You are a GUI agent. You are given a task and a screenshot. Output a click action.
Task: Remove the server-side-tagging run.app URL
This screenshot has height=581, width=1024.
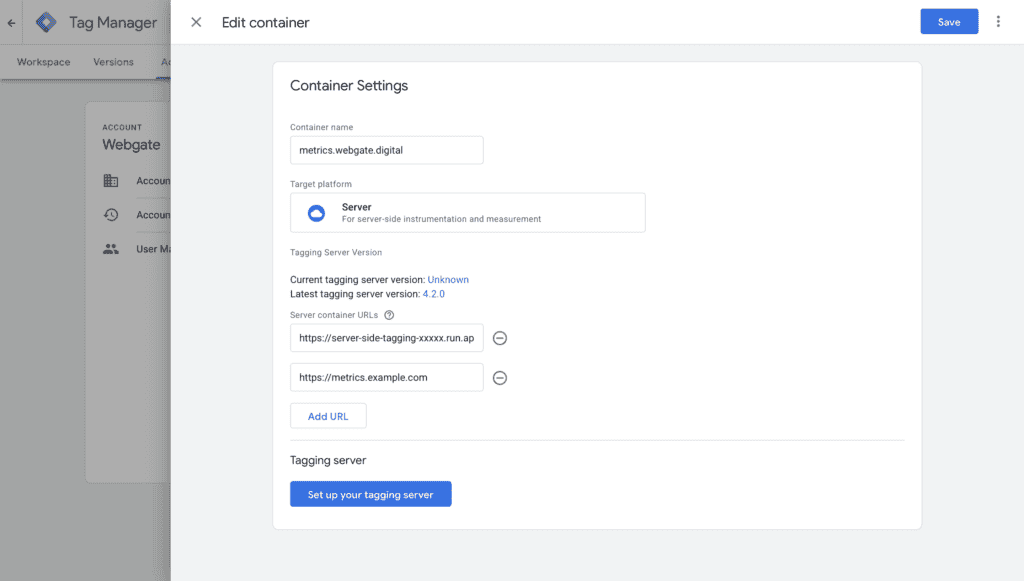(500, 339)
